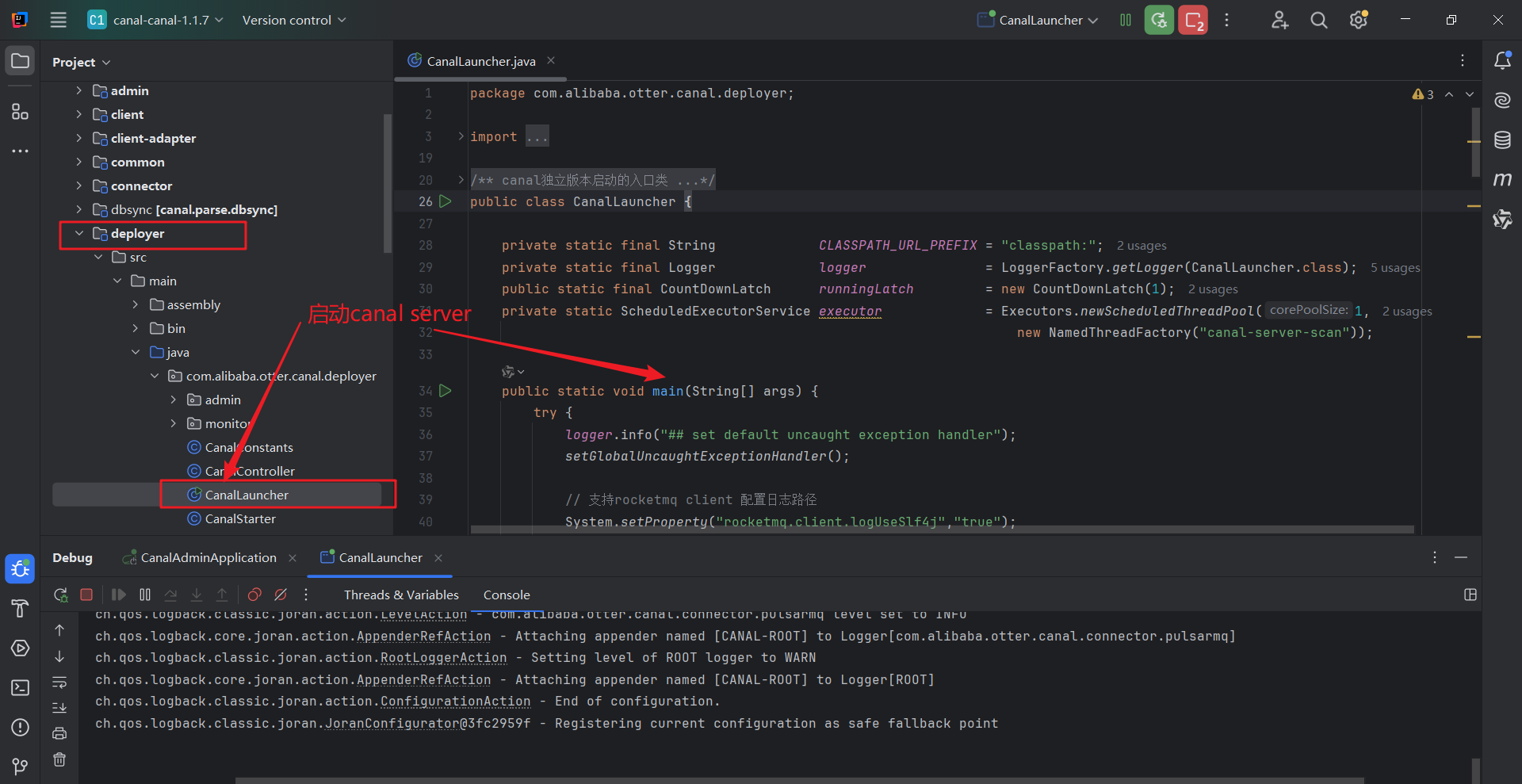View breakpoints in debug toolbar
This screenshot has height=784, width=1522.
coord(254,595)
